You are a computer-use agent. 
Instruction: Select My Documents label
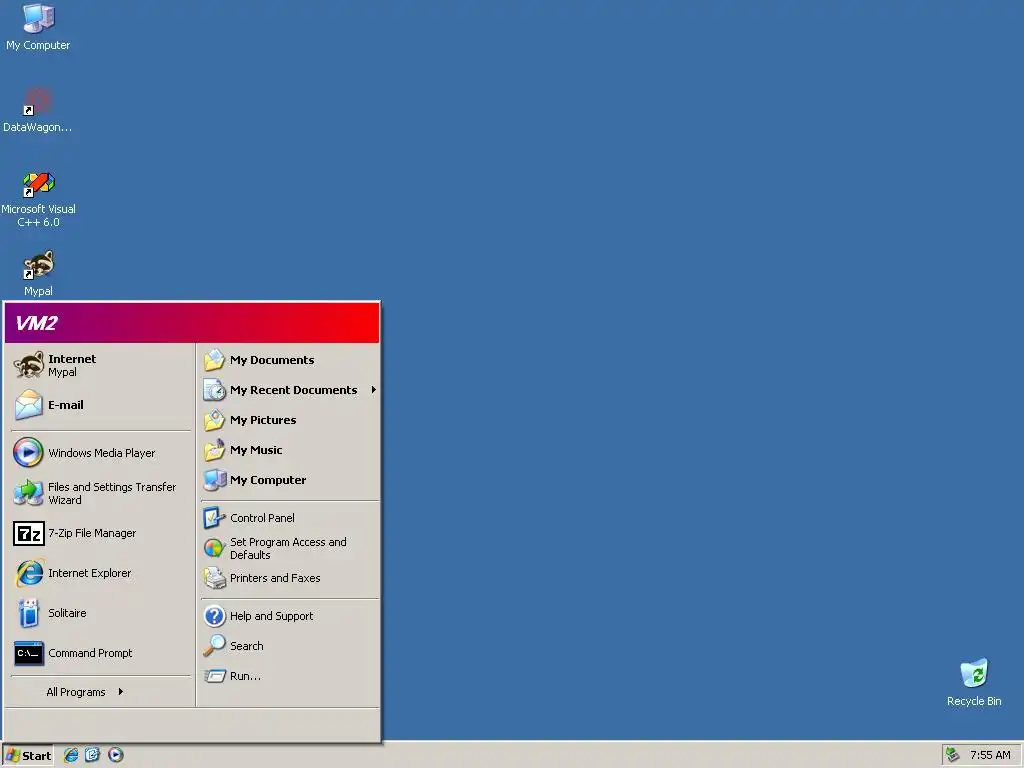click(272, 360)
